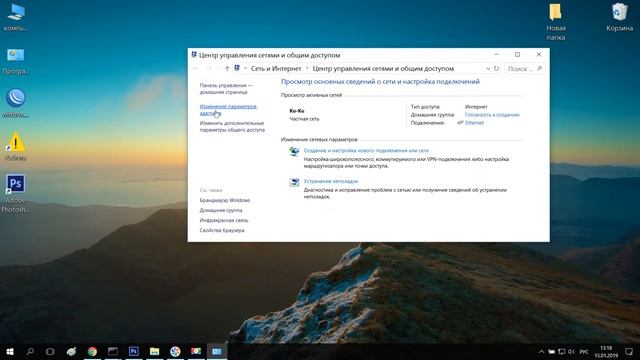Click the Поиск search field

click(x=524, y=69)
